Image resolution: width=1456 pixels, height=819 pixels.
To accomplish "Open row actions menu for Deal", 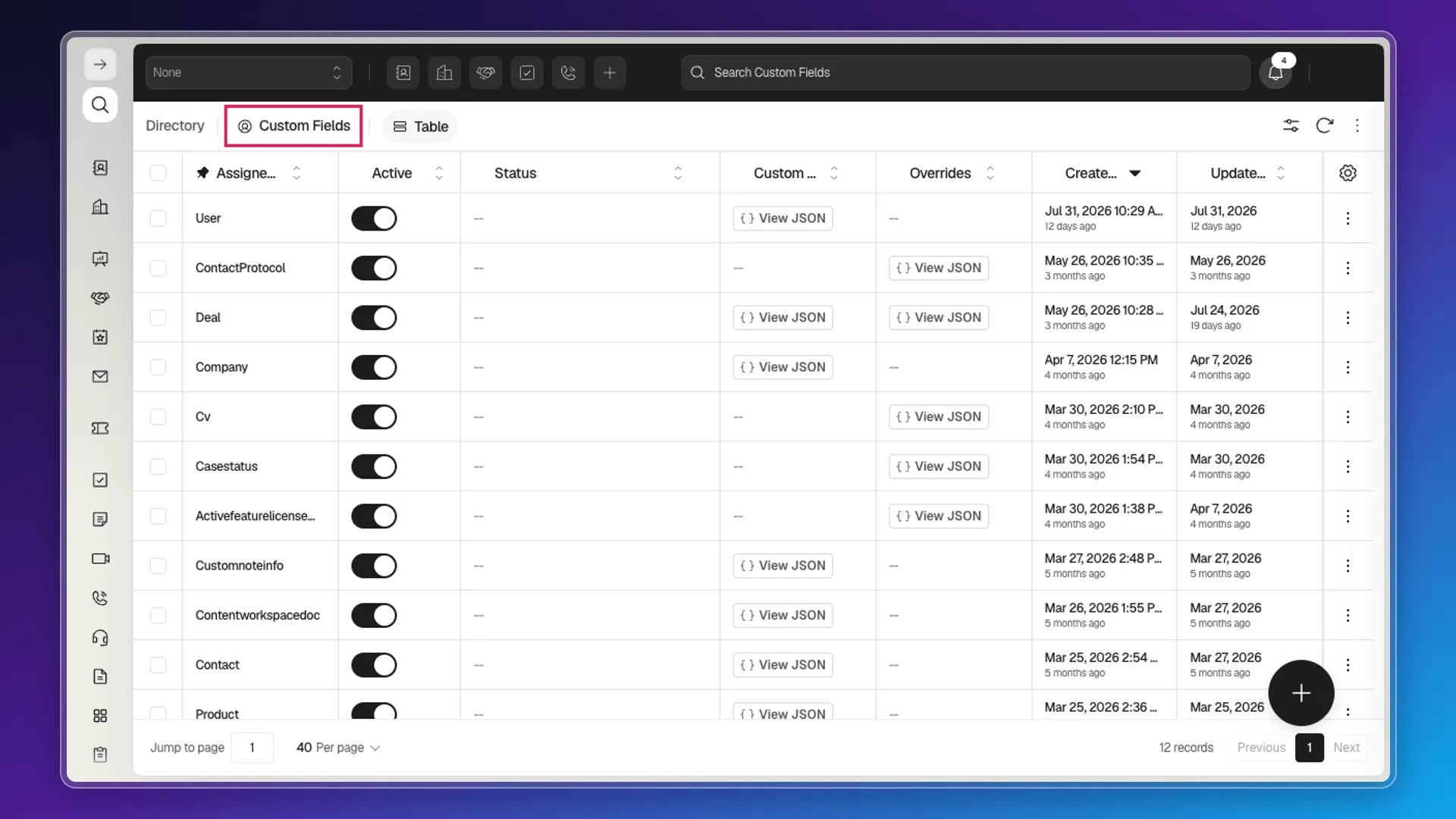I will pos(1348,318).
